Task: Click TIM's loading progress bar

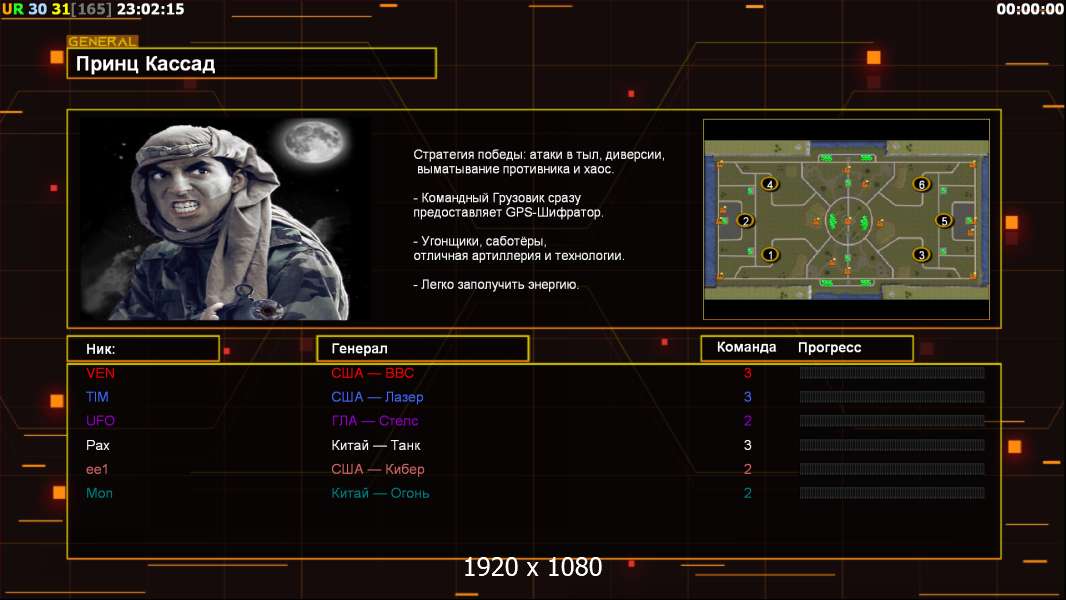Action: (892, 397)
